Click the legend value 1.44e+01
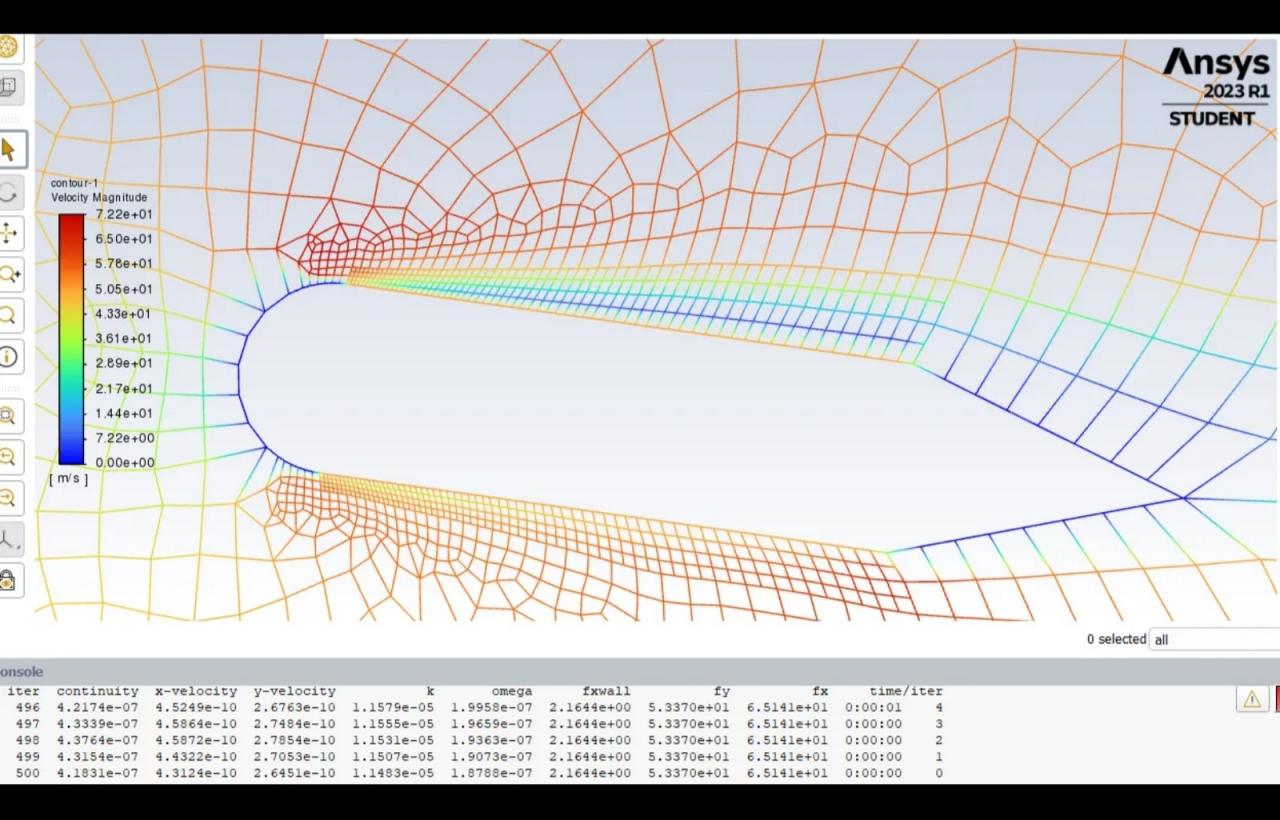The width and height of the screenshot is (1280, 820). [x=124, y=413]
